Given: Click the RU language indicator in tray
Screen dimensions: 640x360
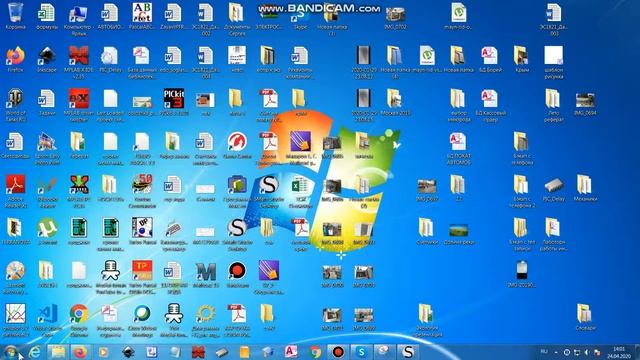Looking at the screenshot, I should pos(544,351).
